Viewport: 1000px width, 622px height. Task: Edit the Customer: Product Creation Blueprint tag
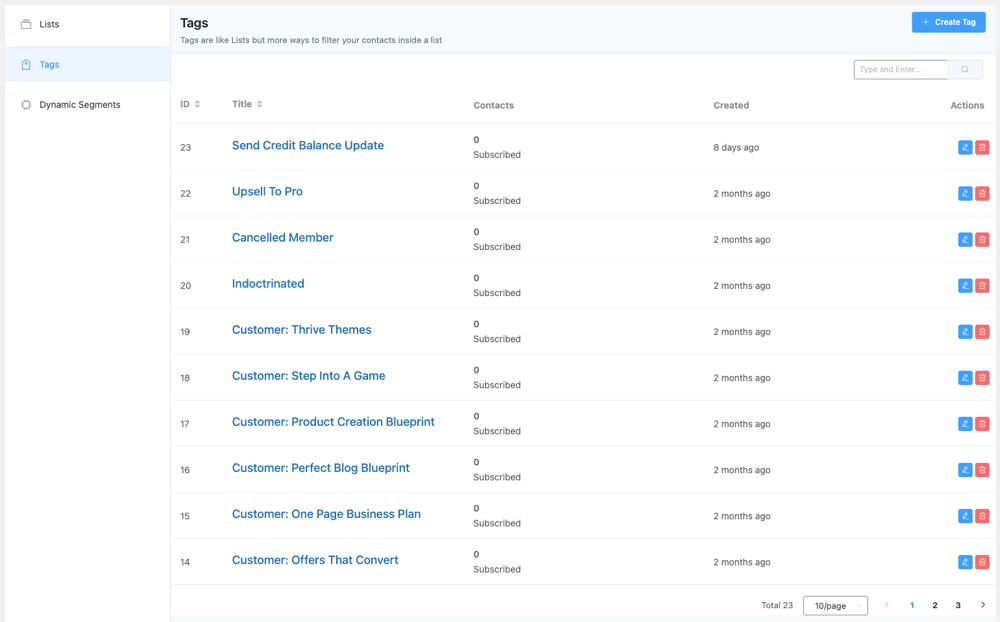[x=965, y=424]
